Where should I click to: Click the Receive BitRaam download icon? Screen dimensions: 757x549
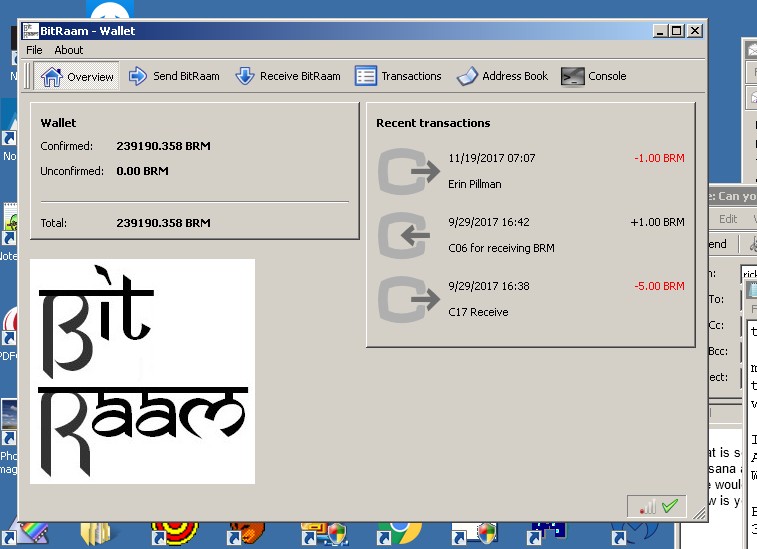[245, 76]
